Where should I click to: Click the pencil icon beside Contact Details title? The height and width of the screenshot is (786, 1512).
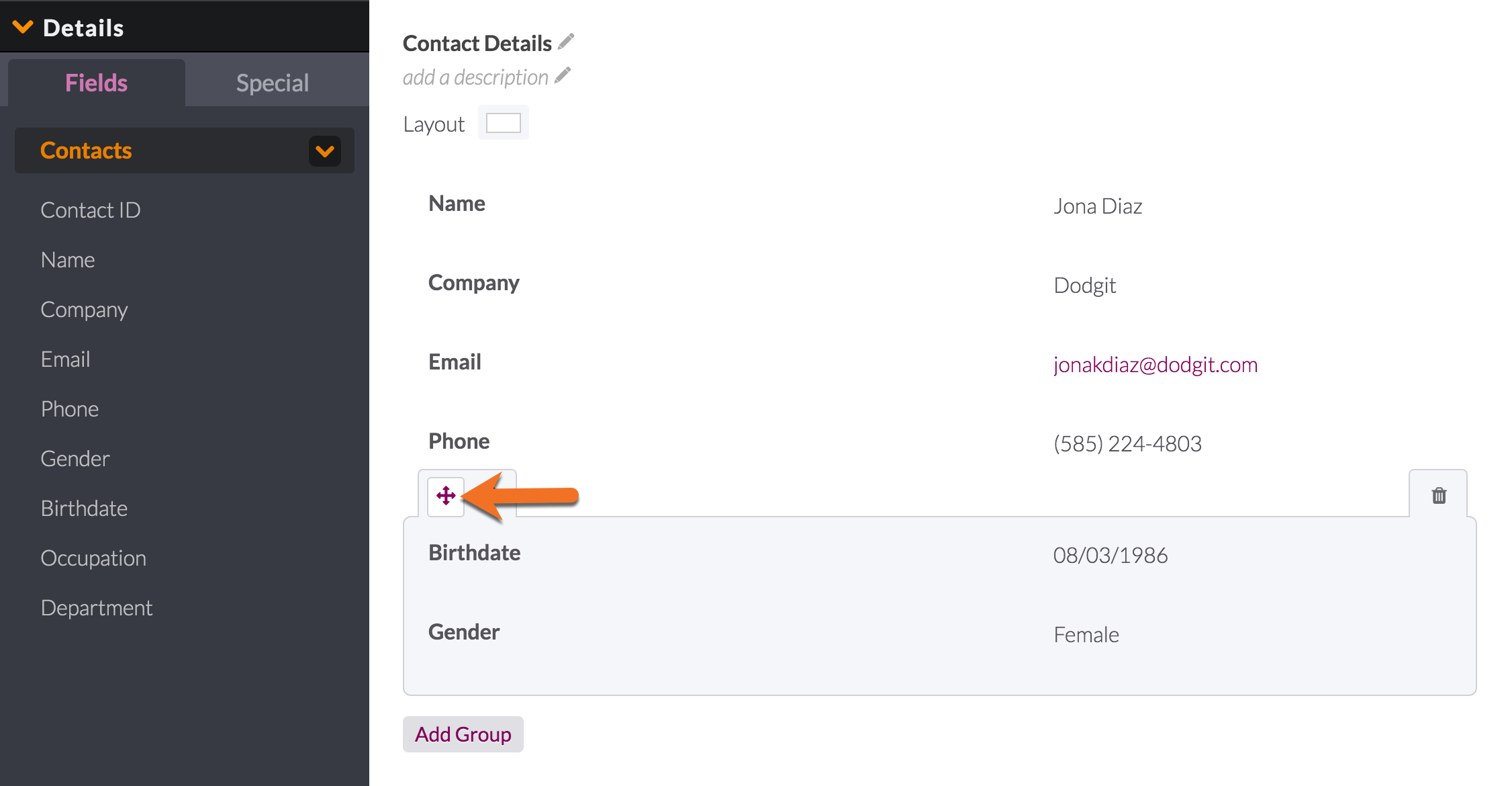click(566, 42)
